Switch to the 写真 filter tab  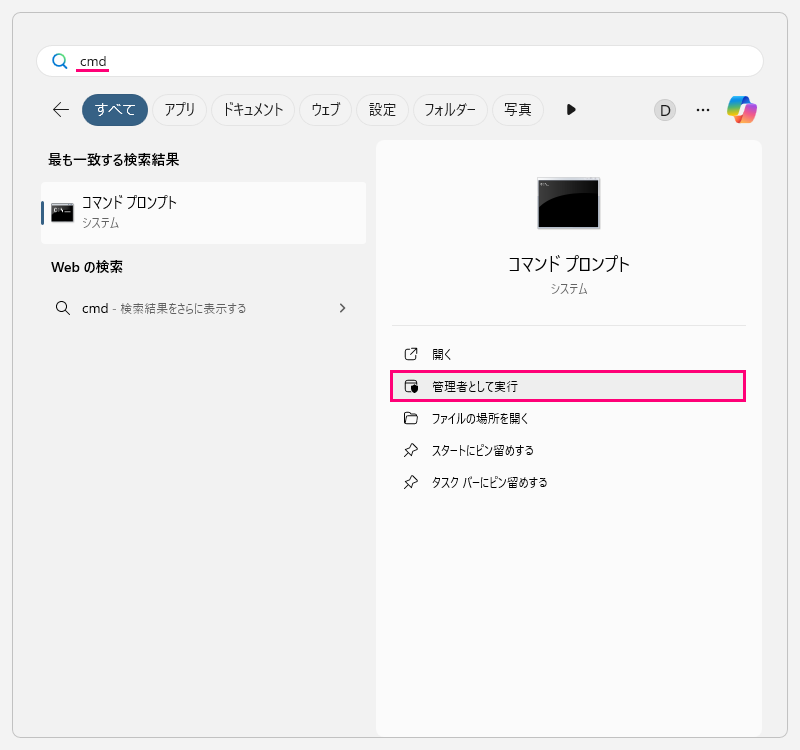517,110
